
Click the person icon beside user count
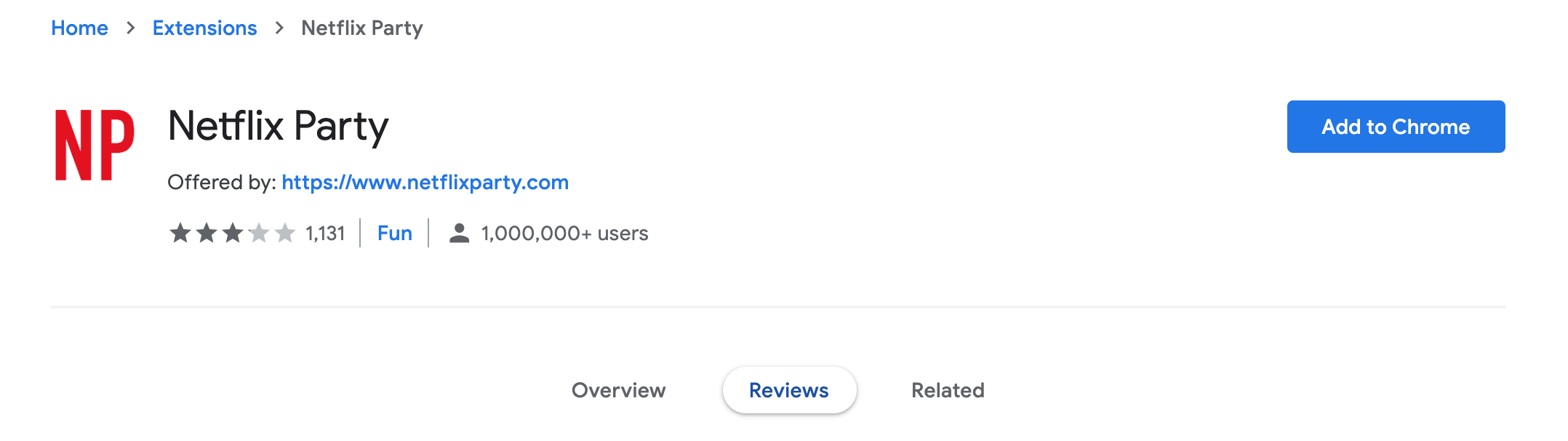pyautogui.click(x=459, y=234)
